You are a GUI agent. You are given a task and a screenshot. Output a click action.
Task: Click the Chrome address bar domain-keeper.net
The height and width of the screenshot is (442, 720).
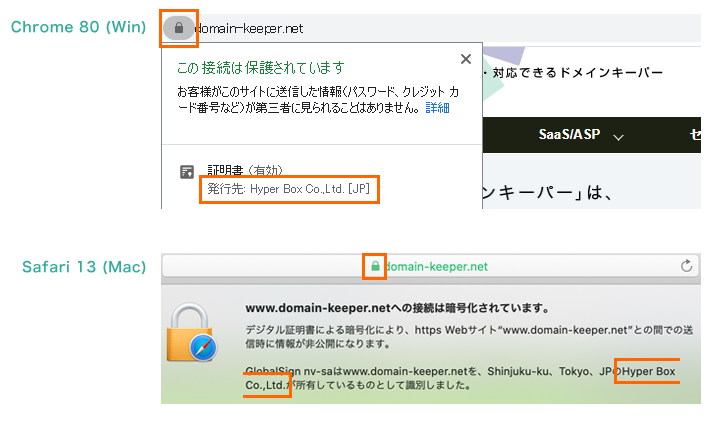point(249,28)
